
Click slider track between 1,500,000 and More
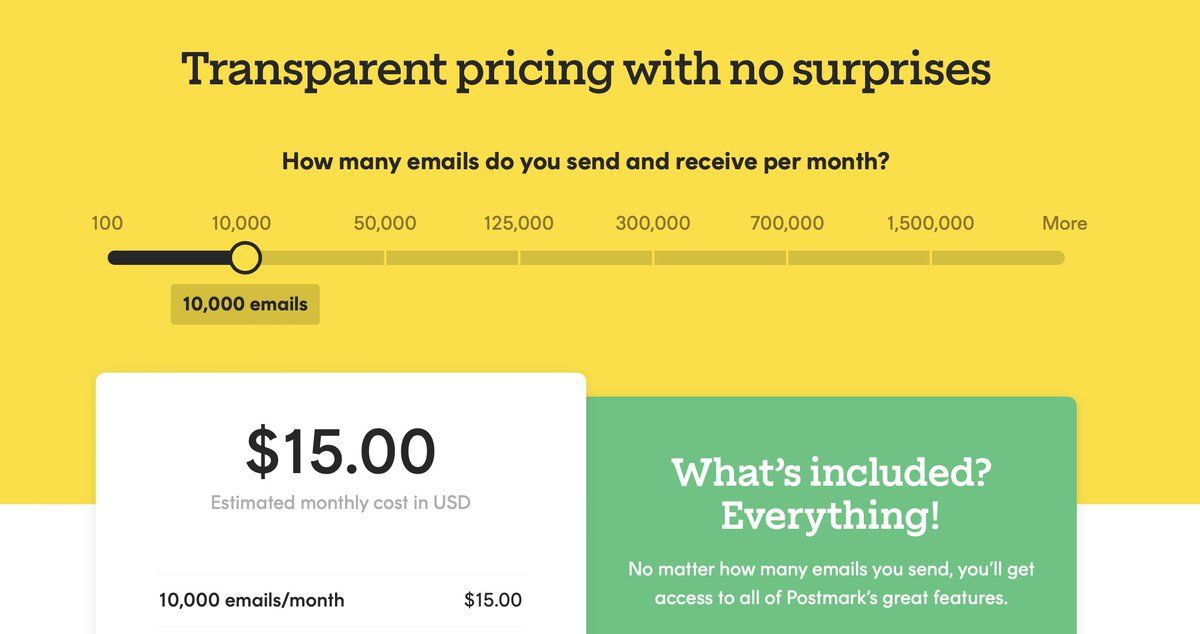click(x=997, y=258)
